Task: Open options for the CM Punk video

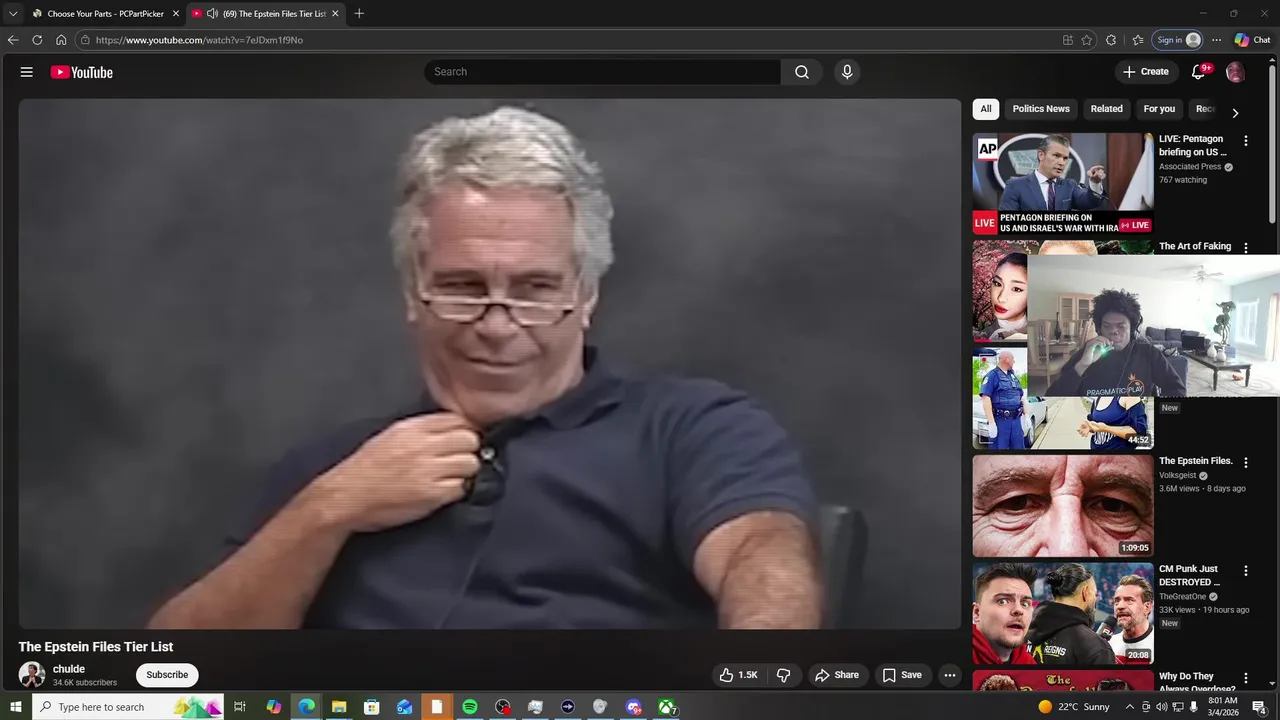Action: coord(1246,571)
